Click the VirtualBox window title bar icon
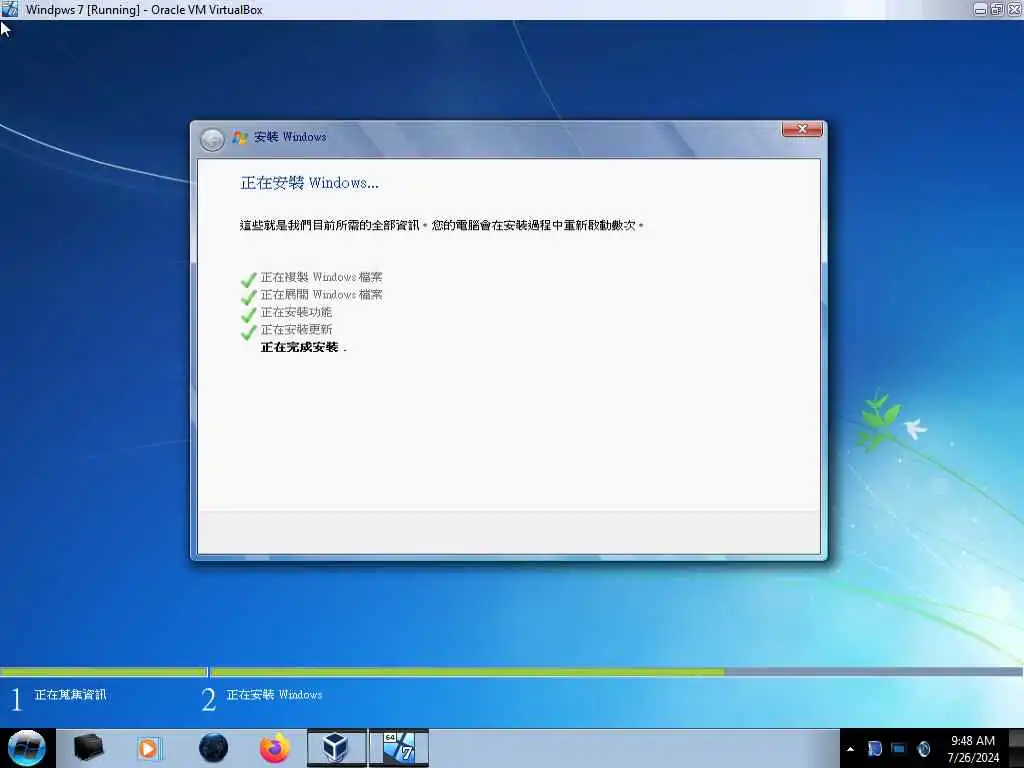 pos(10,9)
